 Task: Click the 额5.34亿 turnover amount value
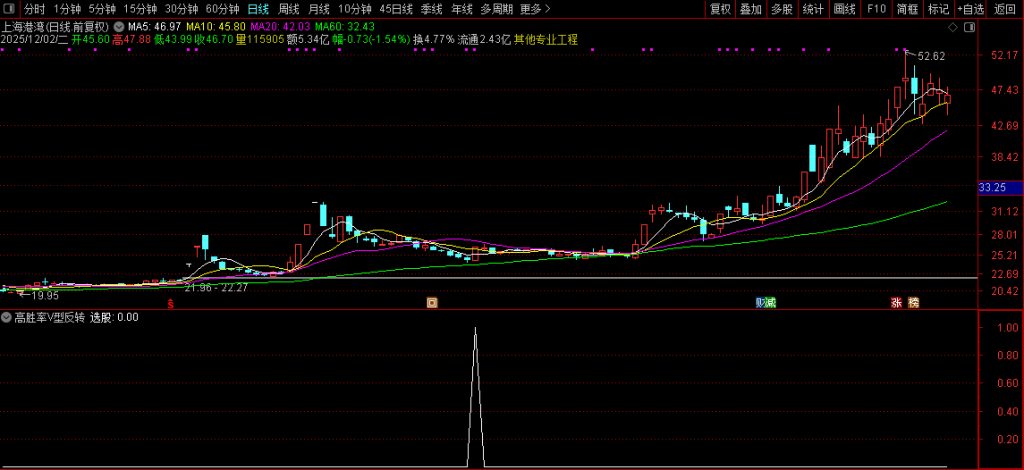[308, 40]
